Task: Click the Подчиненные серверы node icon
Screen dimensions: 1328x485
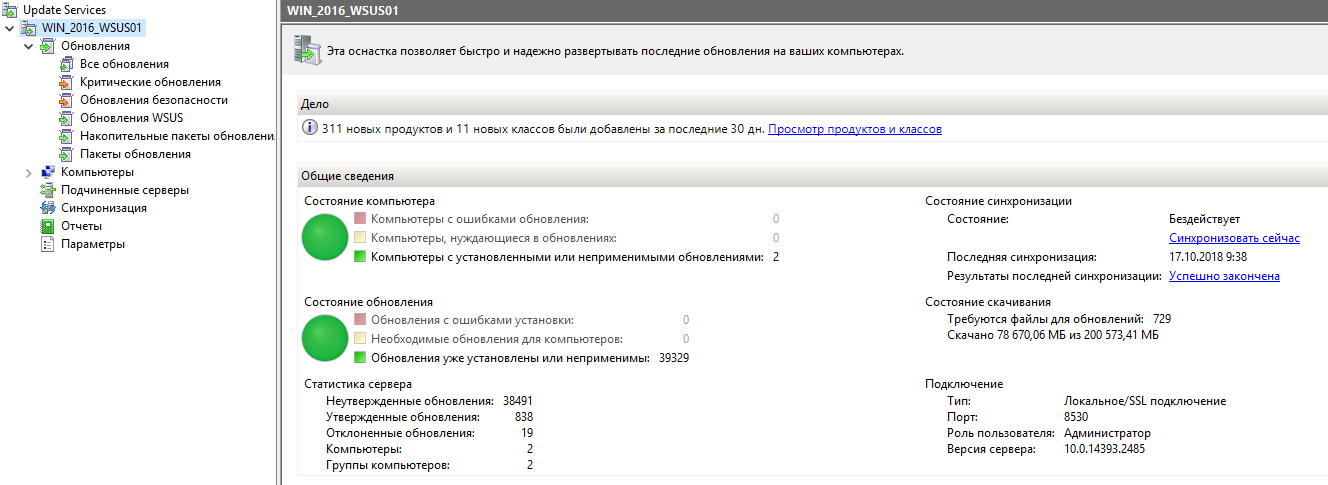Action: (47, 190)
